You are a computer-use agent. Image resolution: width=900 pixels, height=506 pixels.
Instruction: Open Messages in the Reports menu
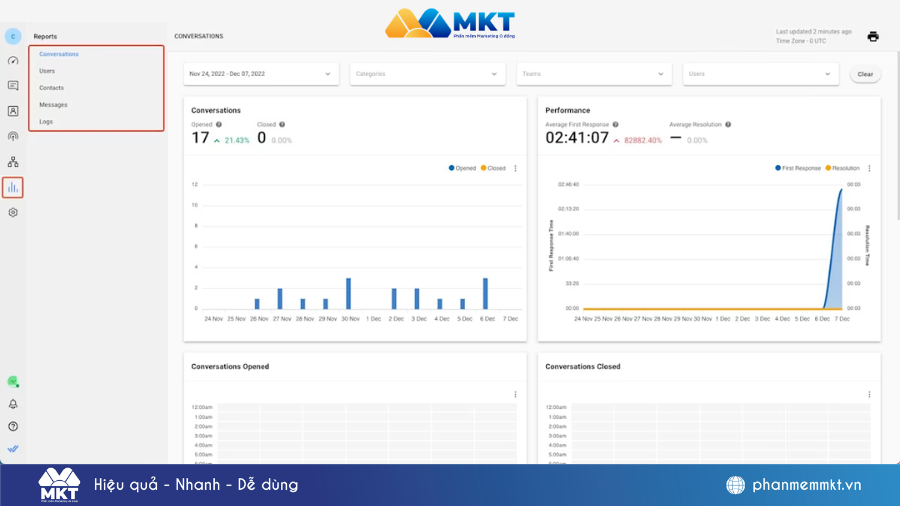point(53,105)
